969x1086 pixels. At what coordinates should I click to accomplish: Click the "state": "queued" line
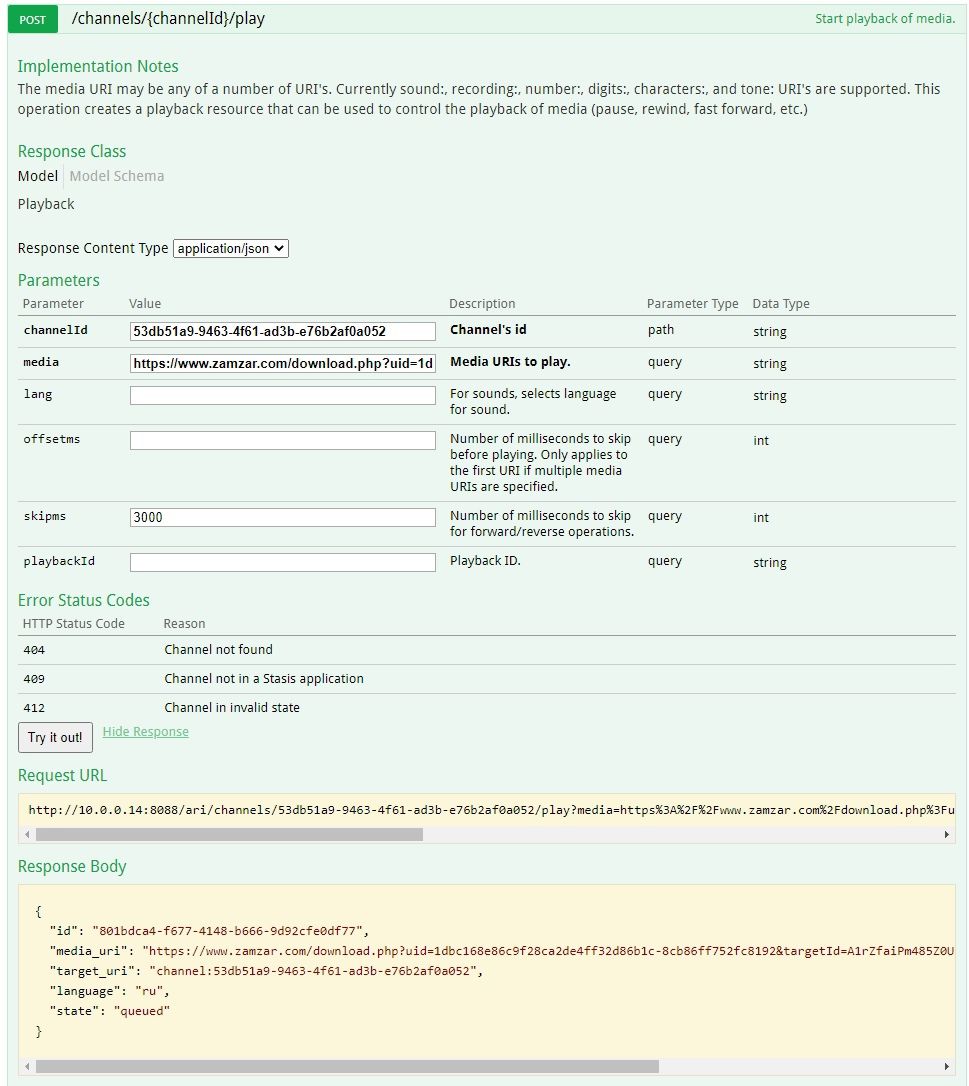coord(109,1012)
